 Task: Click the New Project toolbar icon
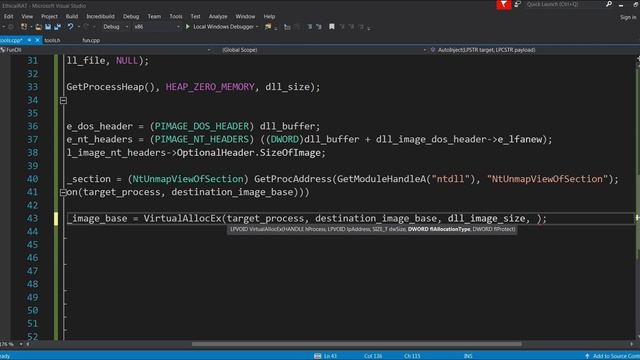tap(24, 27)
